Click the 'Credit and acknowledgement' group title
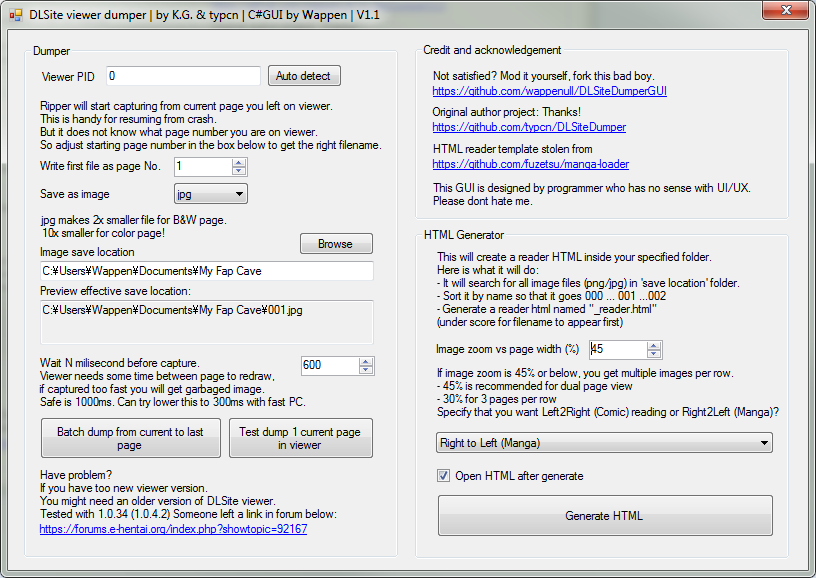Screen dimensions: 816x578 (492, 50)
